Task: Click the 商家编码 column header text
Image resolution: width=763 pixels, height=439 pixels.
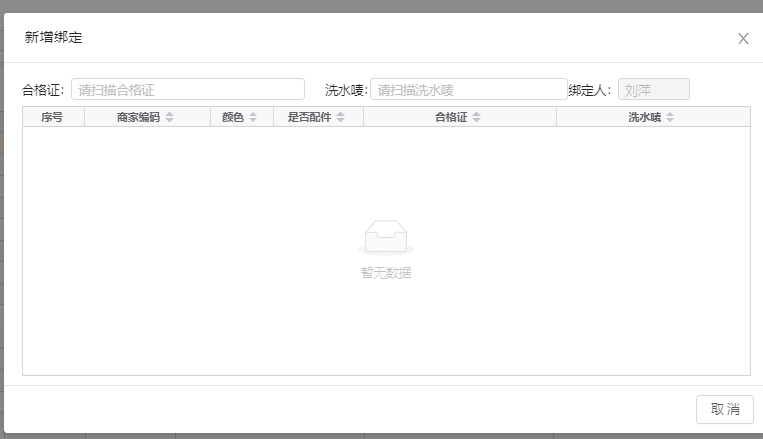Action: point(138,117)
